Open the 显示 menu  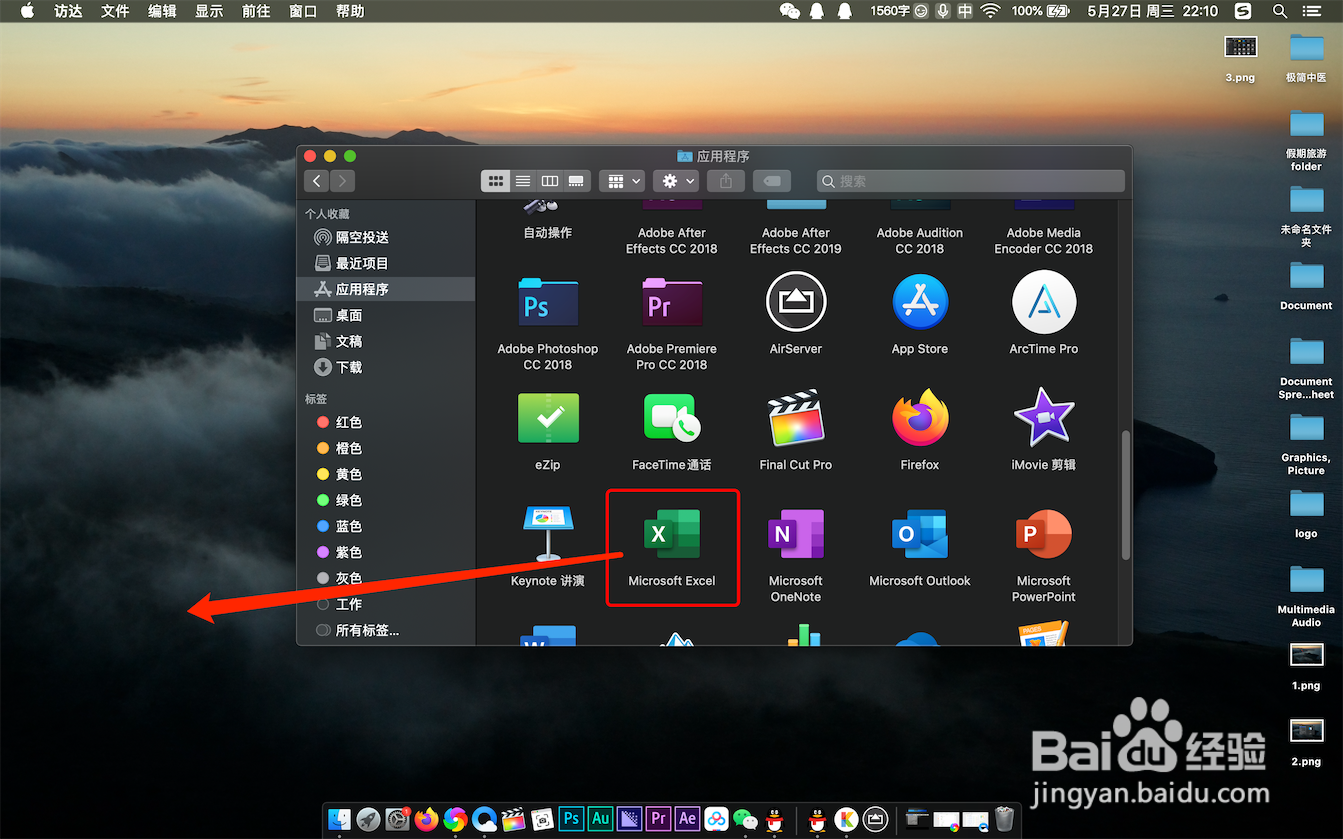click(209, 11)
